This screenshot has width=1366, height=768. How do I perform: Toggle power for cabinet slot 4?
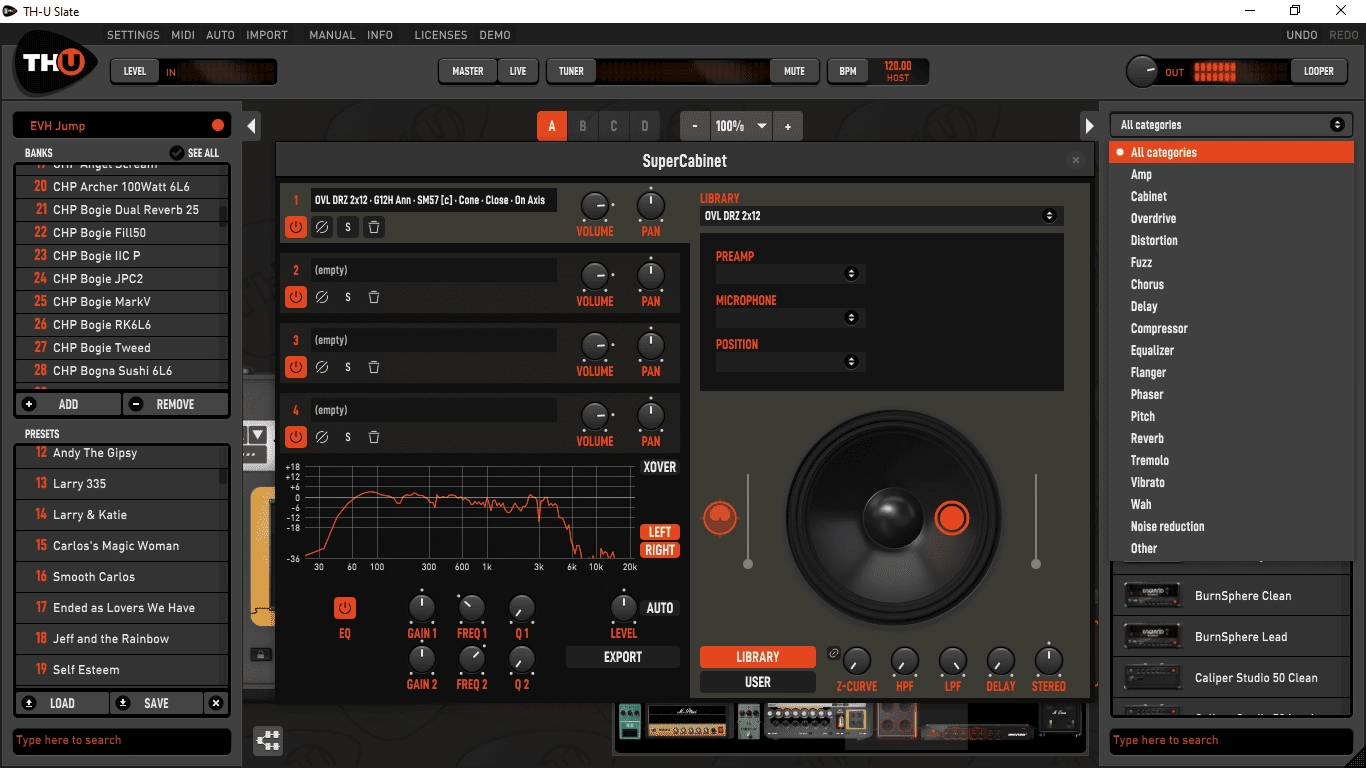pos(295,437)
